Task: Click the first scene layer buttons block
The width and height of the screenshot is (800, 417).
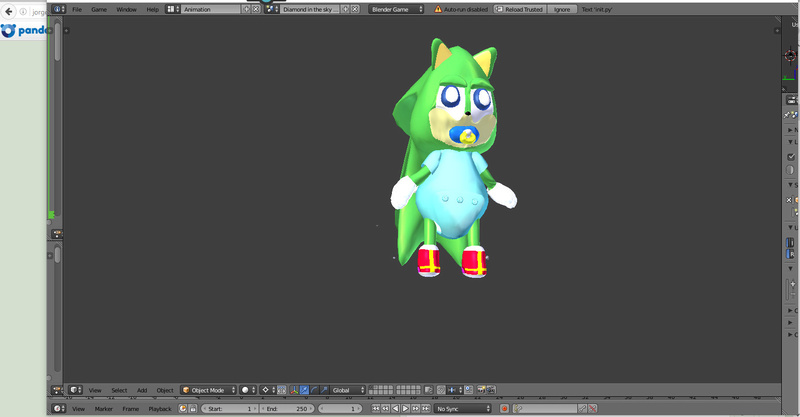Action: pos(381,390)
